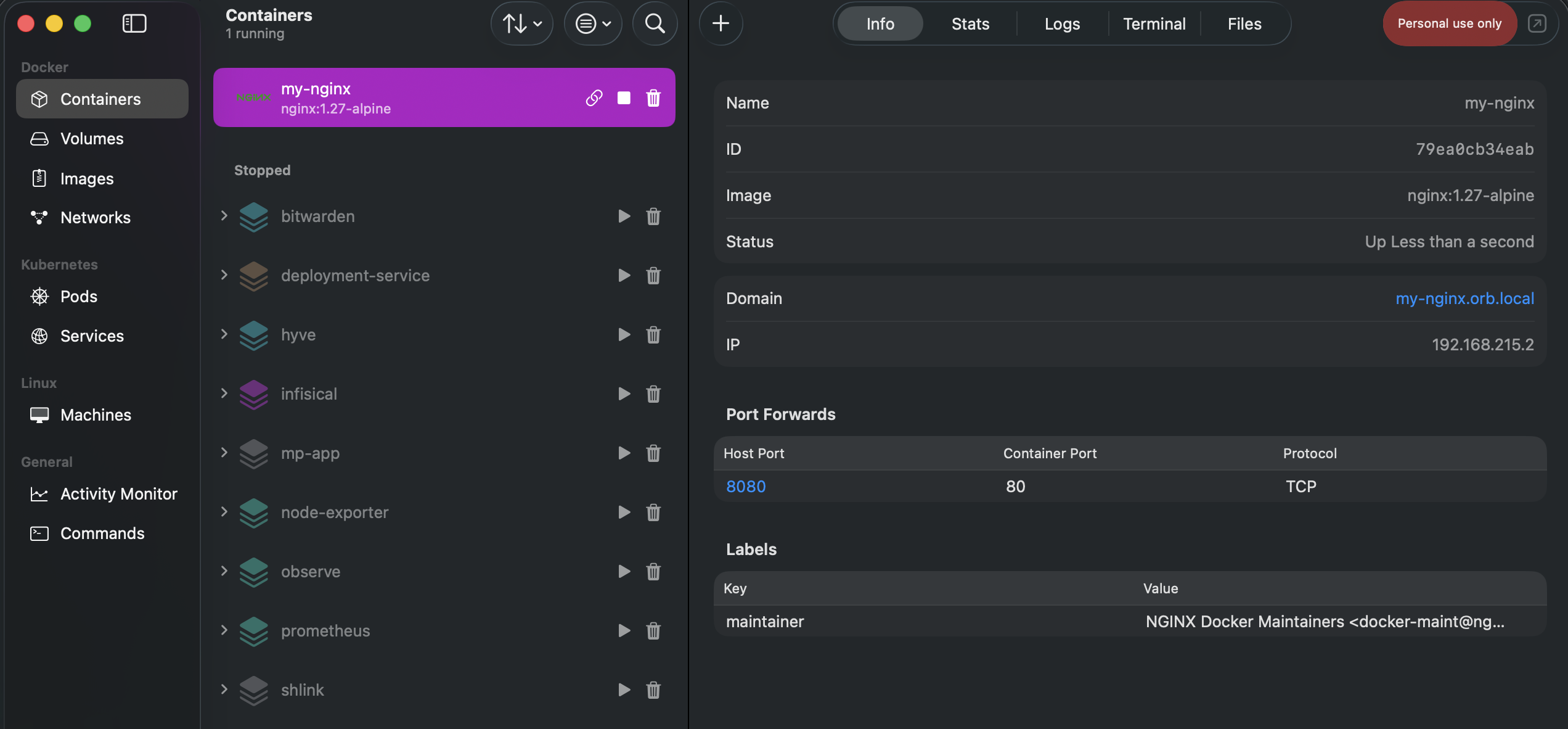Start the infisical container group
Image resolution: width=1568 pixels, height=729 pixels.
(x=624, y=394)
